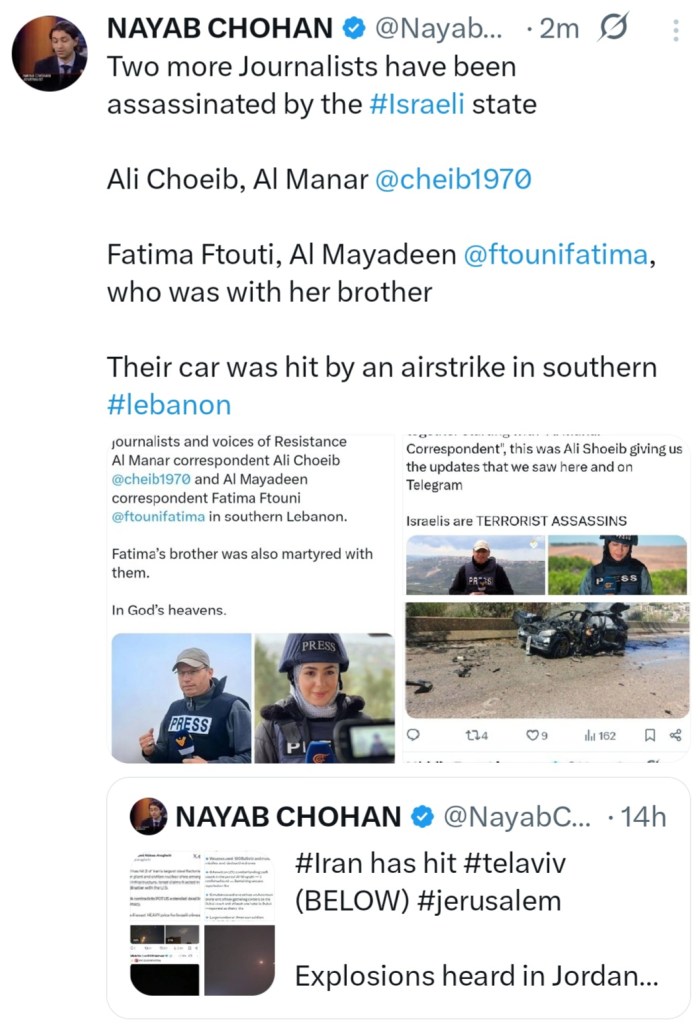Open the #lebanon hashtag
Viewport: 698px width, 1024px height.
pos(169,404)
